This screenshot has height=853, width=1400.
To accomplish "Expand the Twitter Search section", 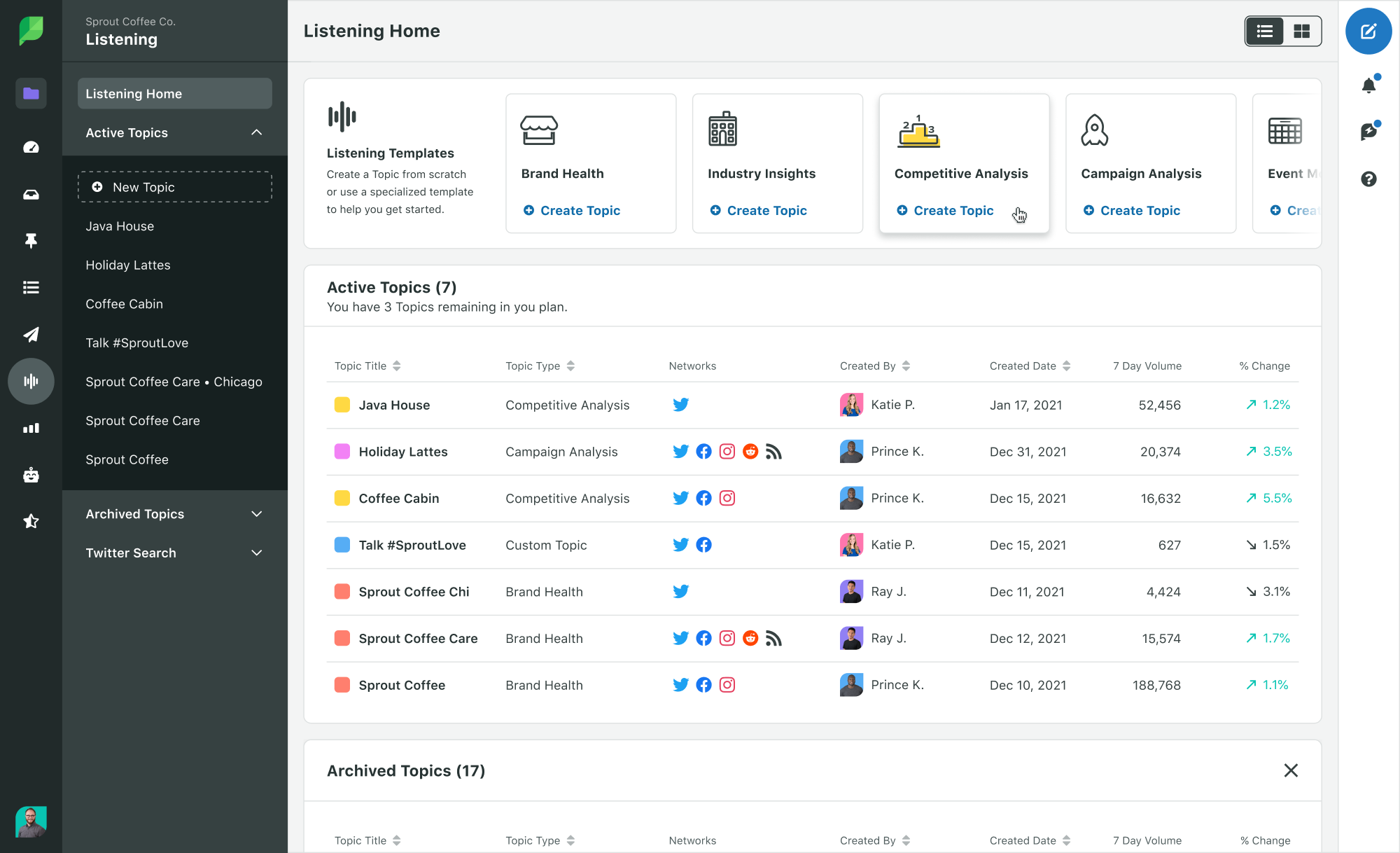I will coord(257,552).
